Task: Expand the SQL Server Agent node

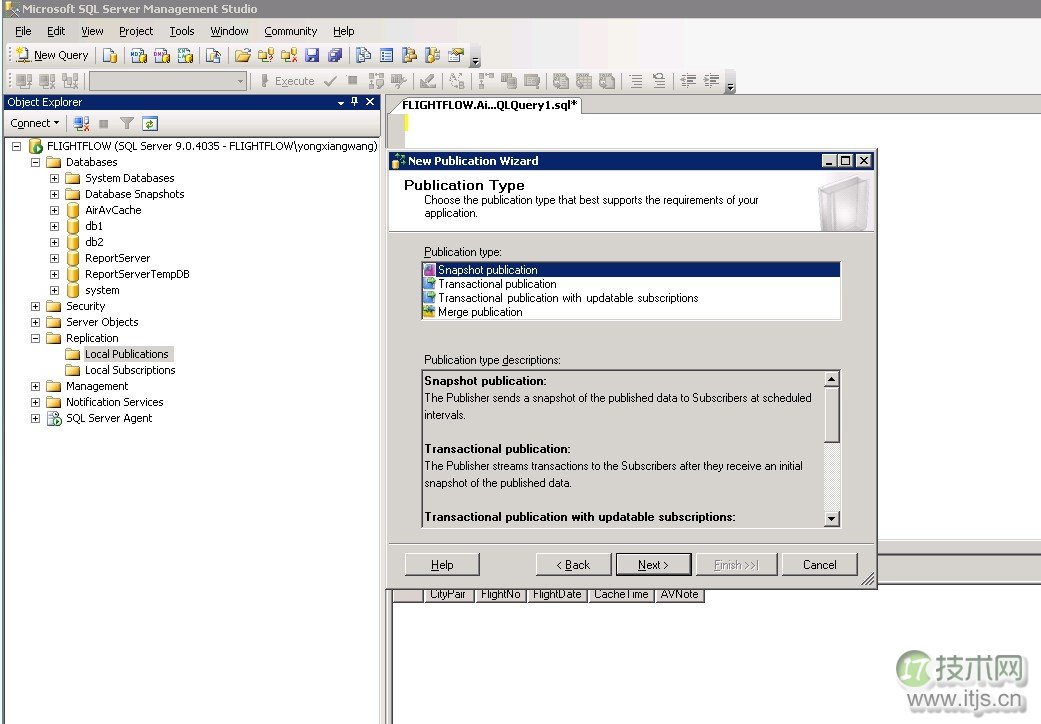Action: point(36,418)
